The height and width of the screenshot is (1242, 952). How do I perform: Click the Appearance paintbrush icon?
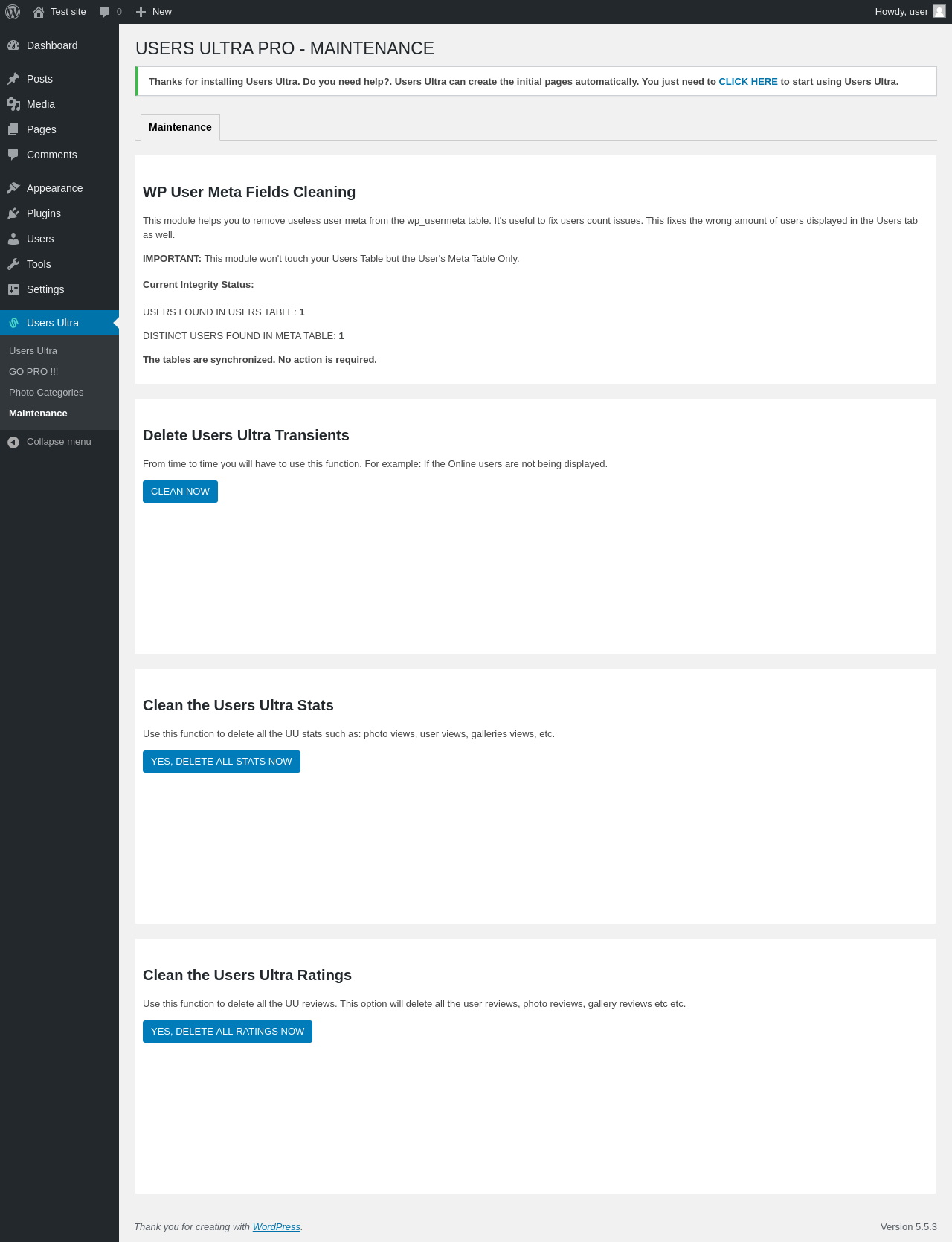pos(13,188)
